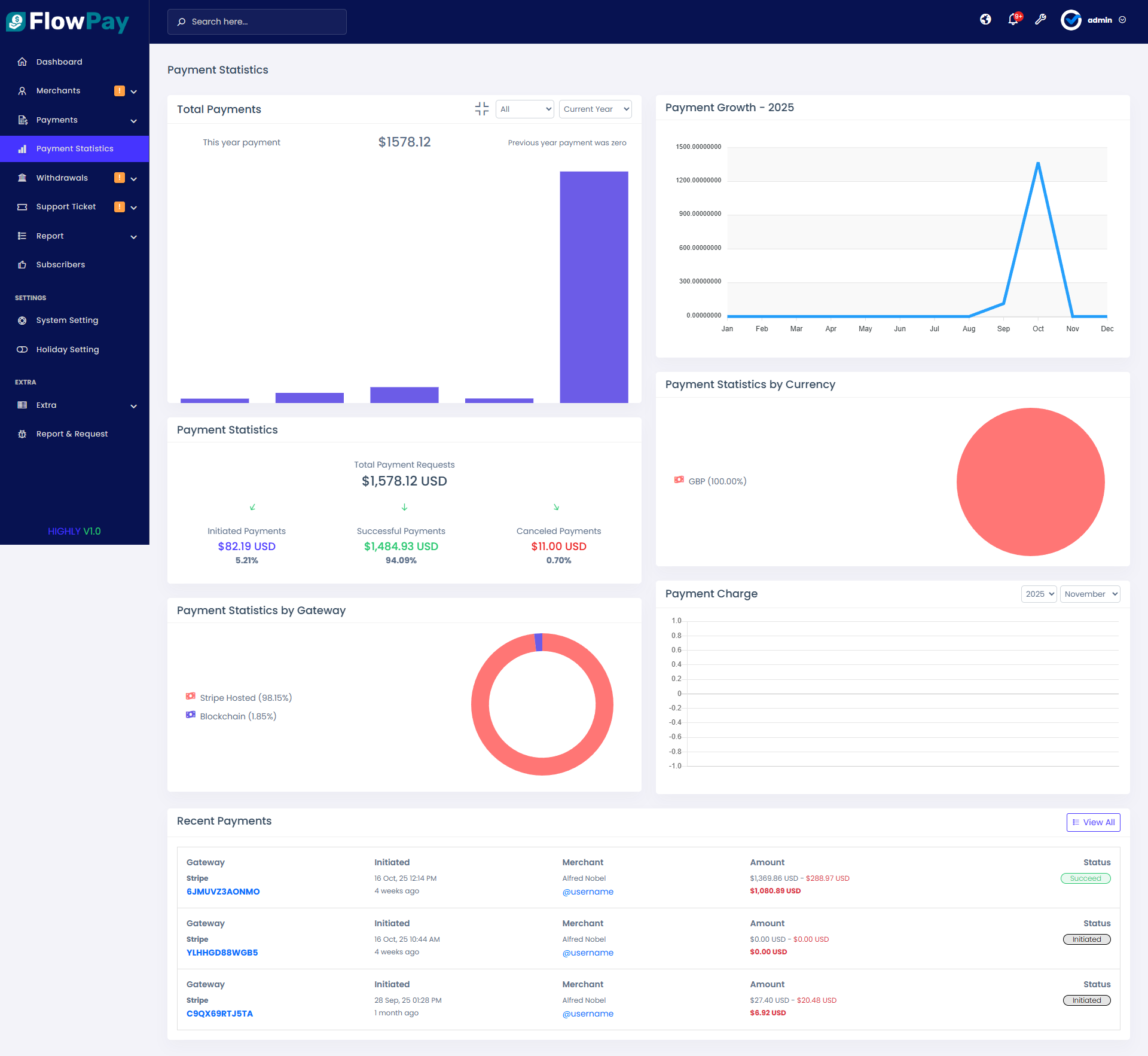Click the Merchants alert badge

point(120,91)
